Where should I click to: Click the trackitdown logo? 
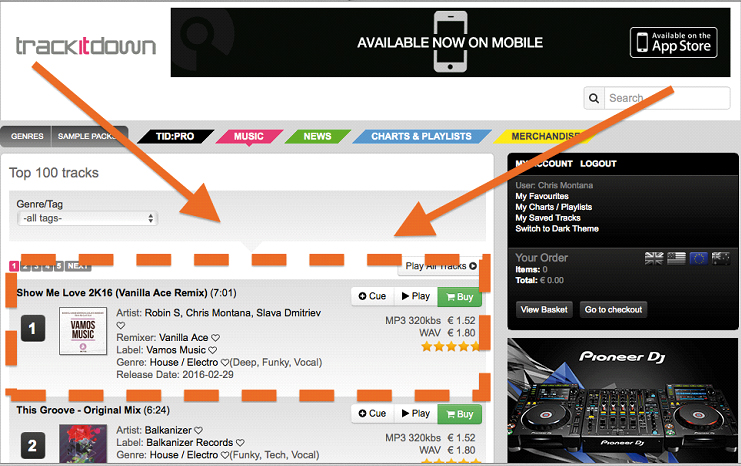pyautogui.click(x=86, y=46)
